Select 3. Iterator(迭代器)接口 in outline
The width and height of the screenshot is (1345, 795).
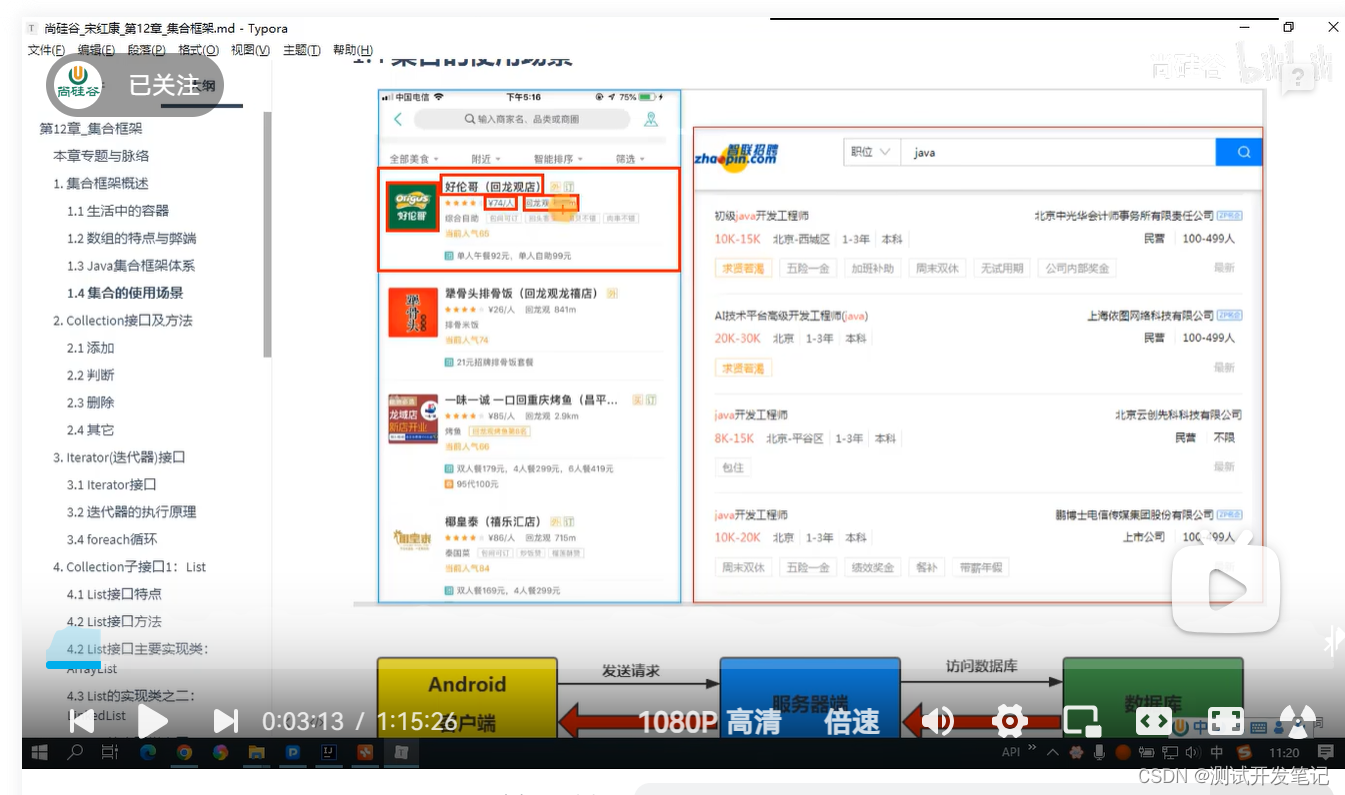119,457
